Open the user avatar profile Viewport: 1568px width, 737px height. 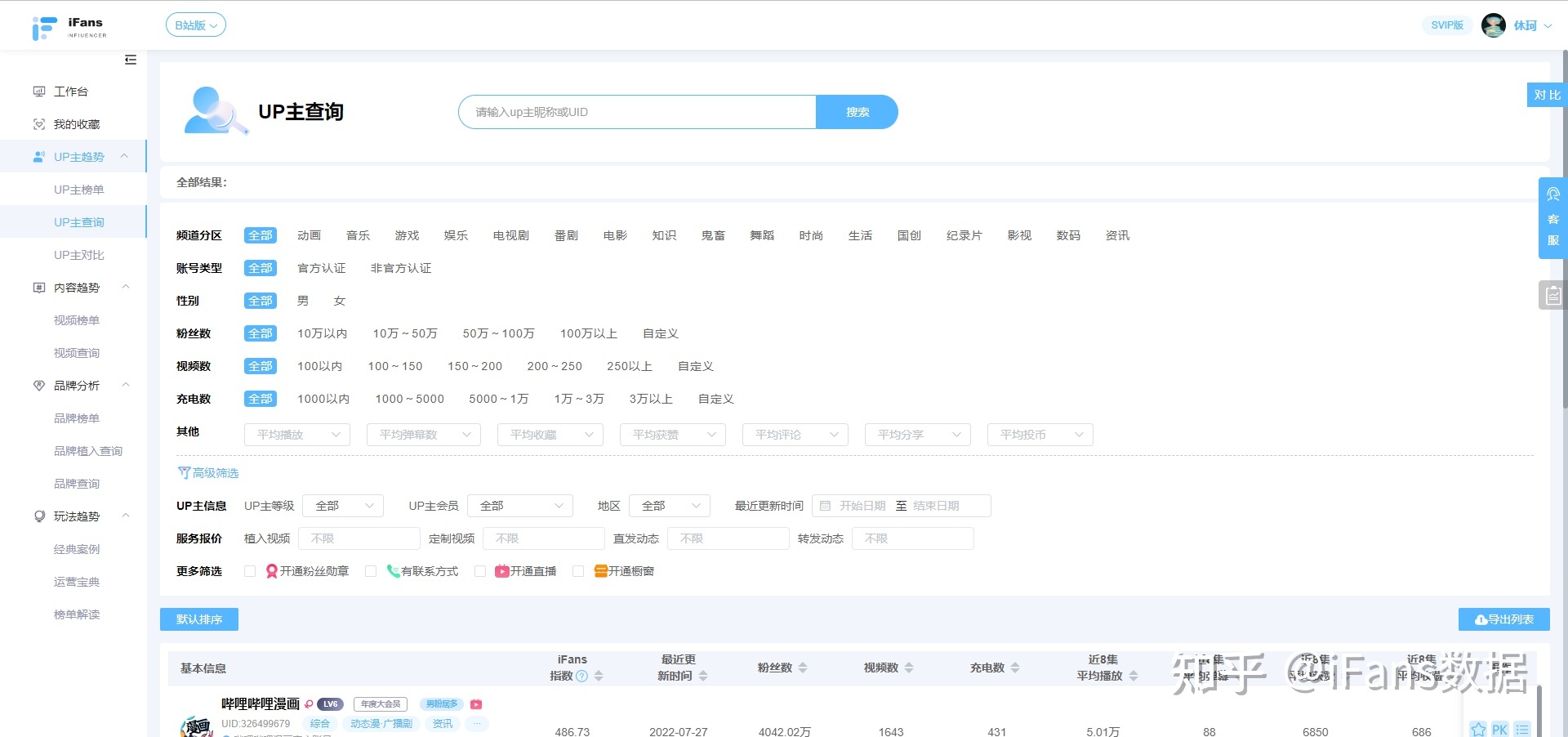click(1494, 25)
